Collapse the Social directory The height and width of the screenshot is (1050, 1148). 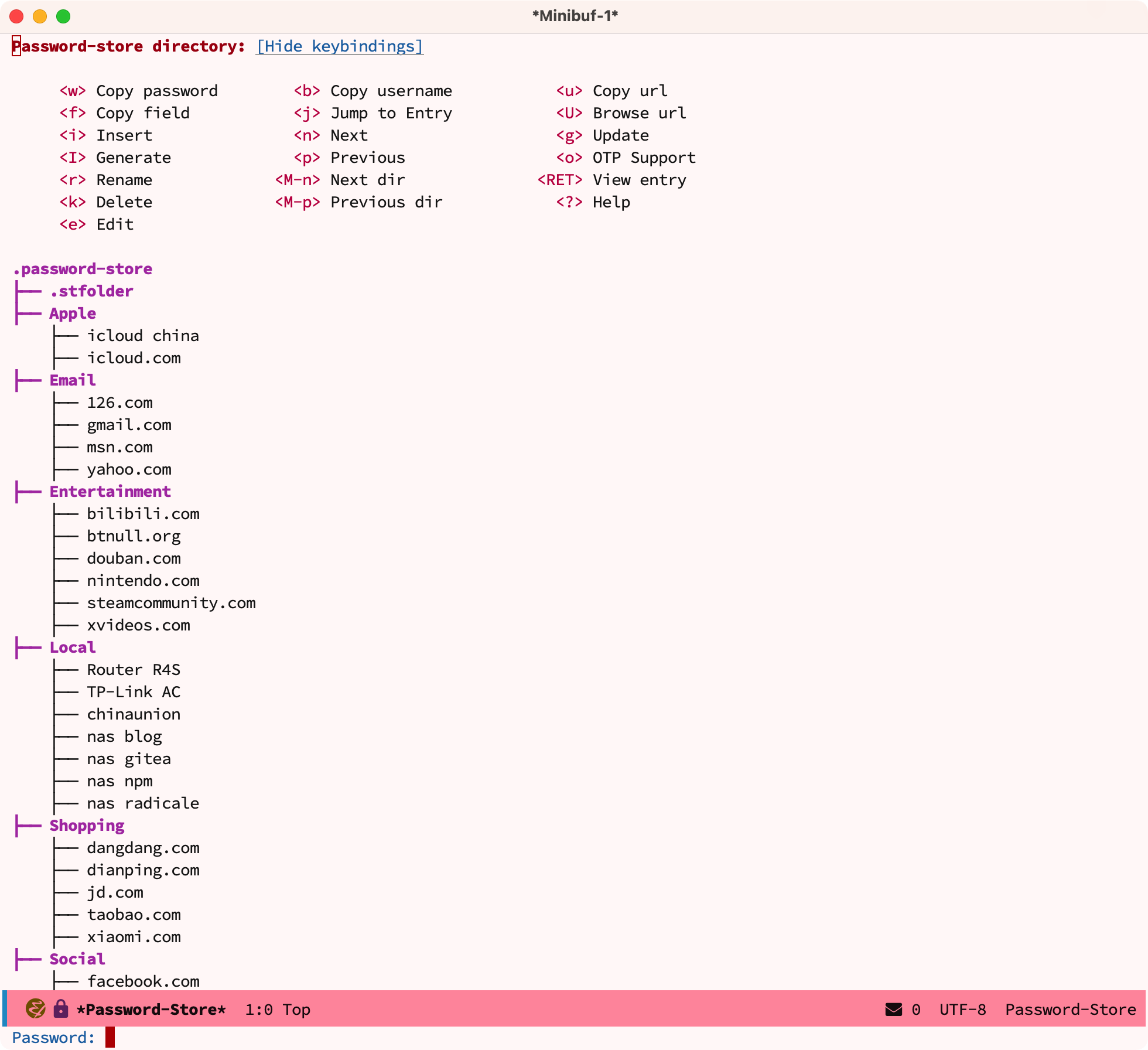(x=77, y=959)
